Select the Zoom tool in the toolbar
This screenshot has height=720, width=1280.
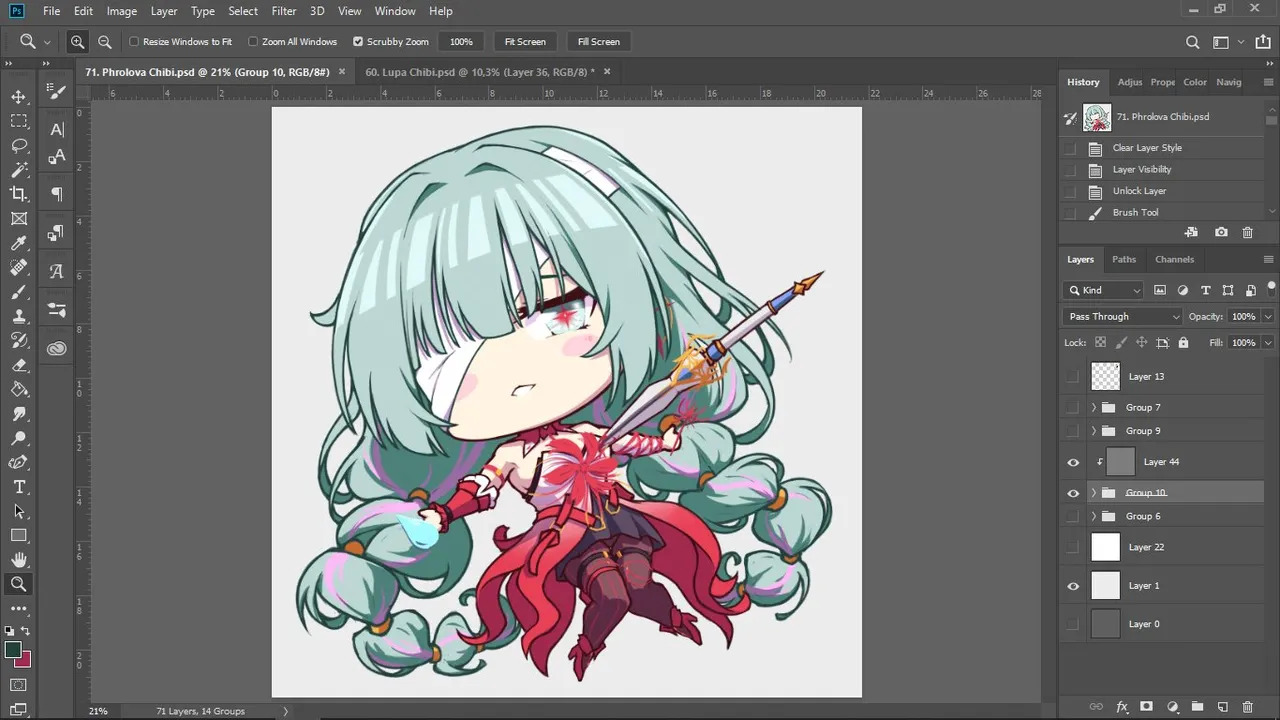(19, 584)
